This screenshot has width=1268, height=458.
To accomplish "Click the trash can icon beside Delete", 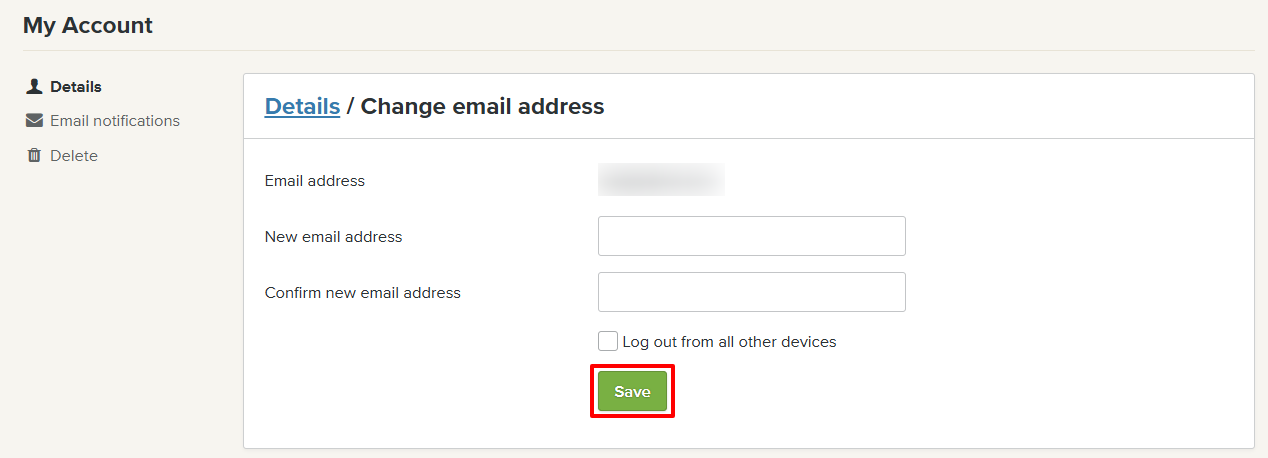I will [x=34, y=156].
